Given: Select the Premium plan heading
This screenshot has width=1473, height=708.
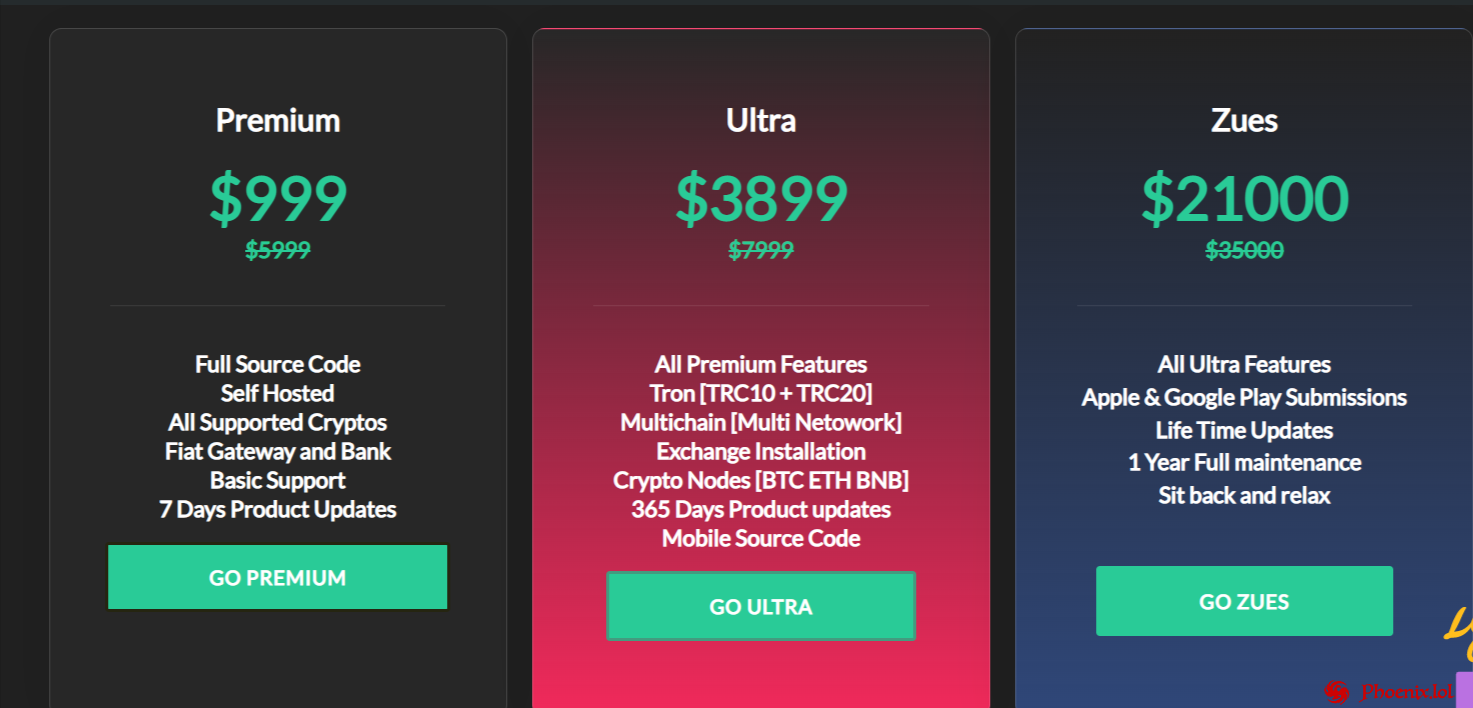Looking at the screenshot, I should [x=278, y=121].
